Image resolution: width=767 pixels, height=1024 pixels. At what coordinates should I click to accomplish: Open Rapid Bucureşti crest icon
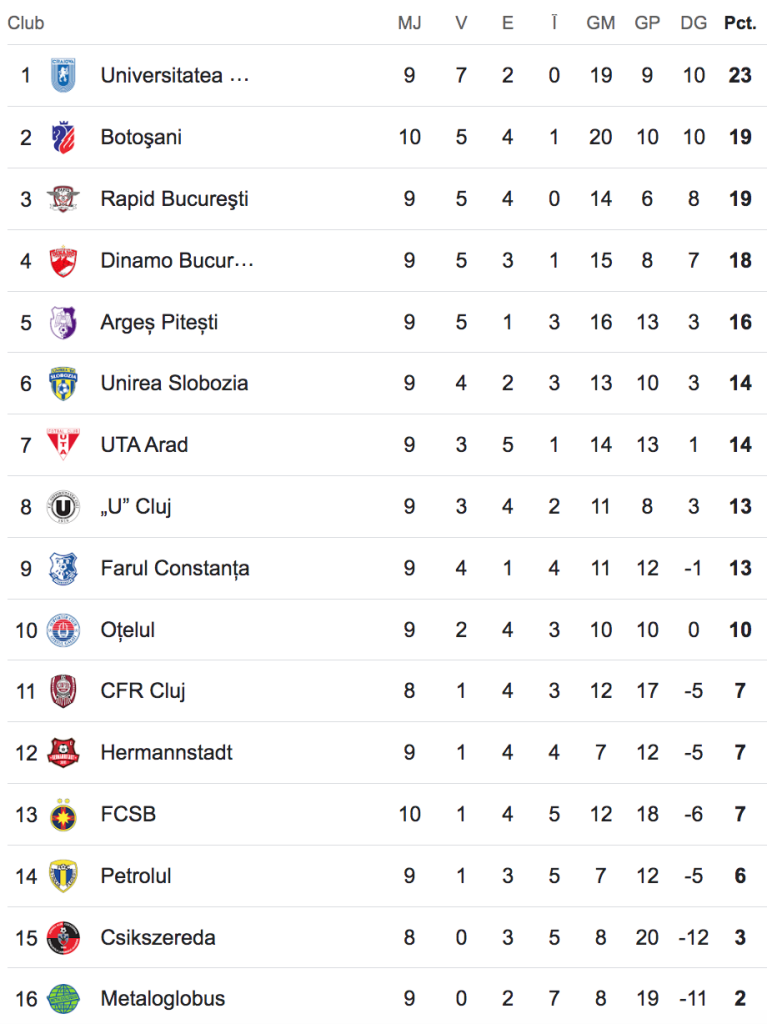tap(63, 199)
